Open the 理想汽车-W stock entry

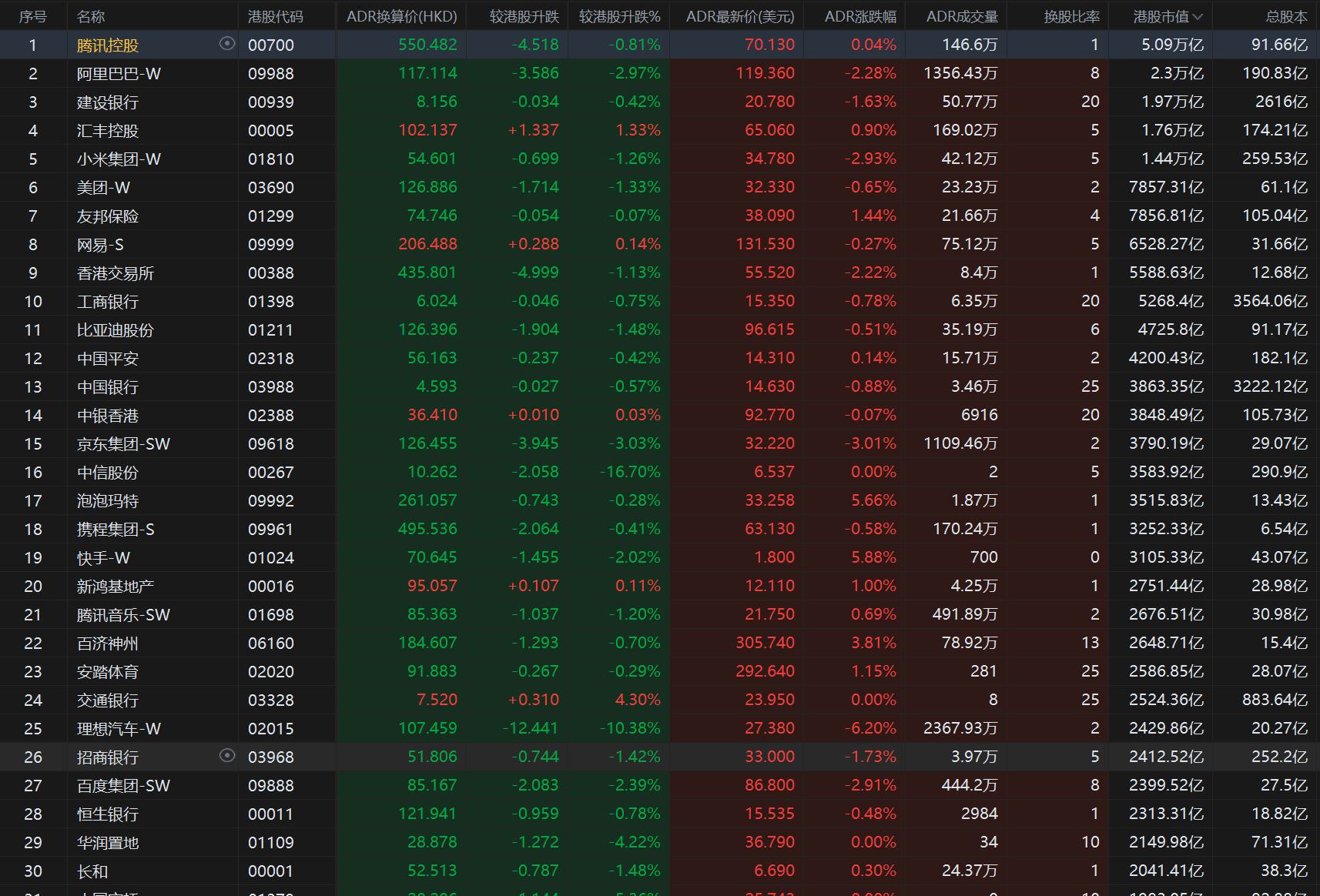click(x=119, y=729)
